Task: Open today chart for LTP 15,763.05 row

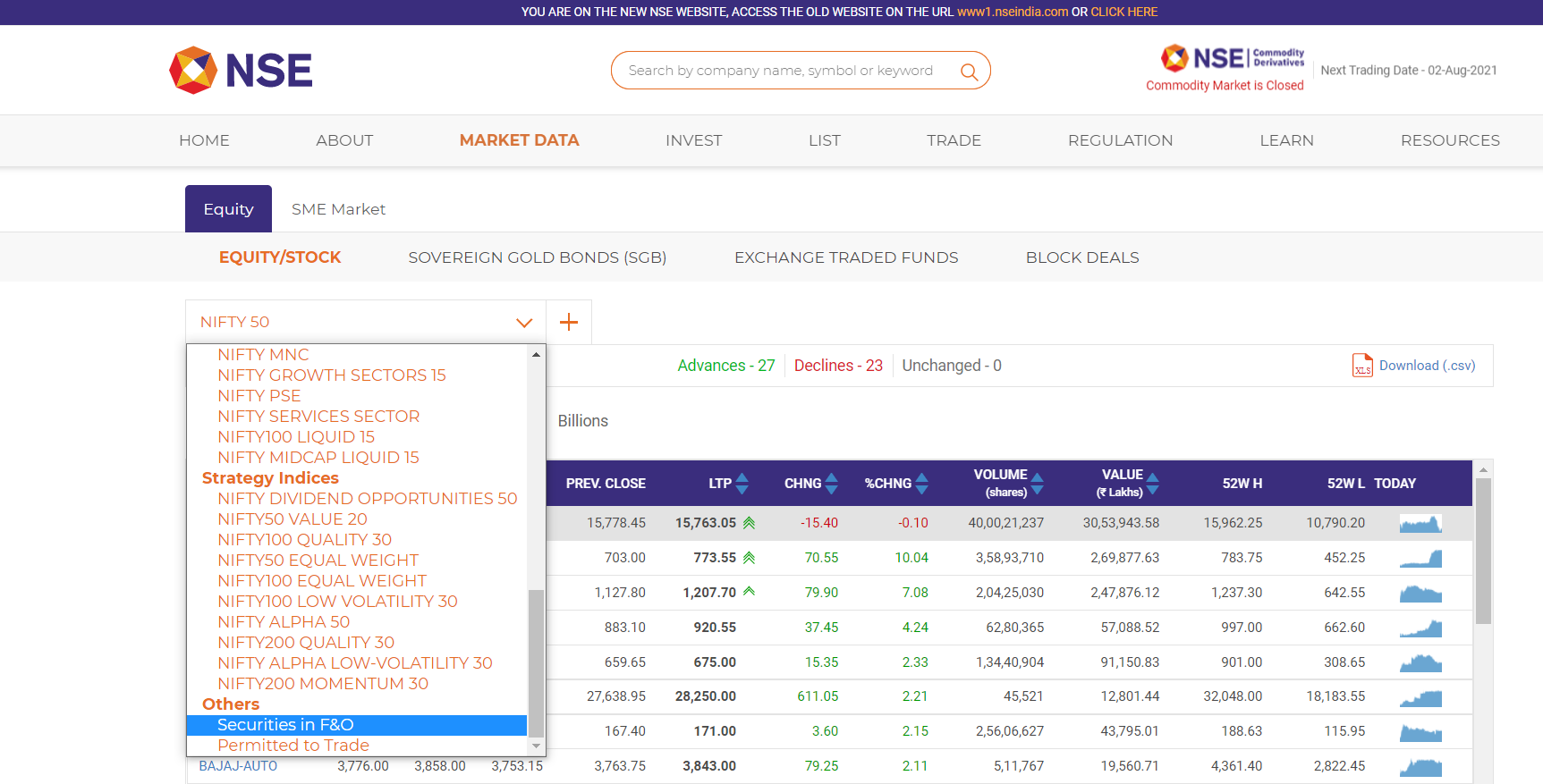Action: (x=1420, y=523)
